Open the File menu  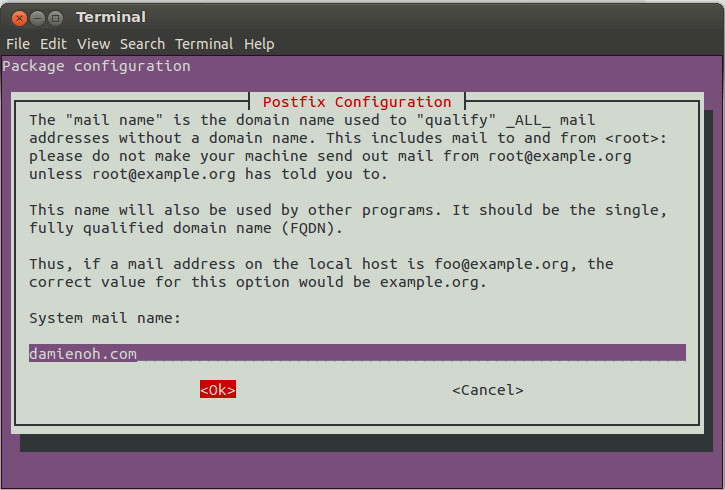[x=18, y=44]
